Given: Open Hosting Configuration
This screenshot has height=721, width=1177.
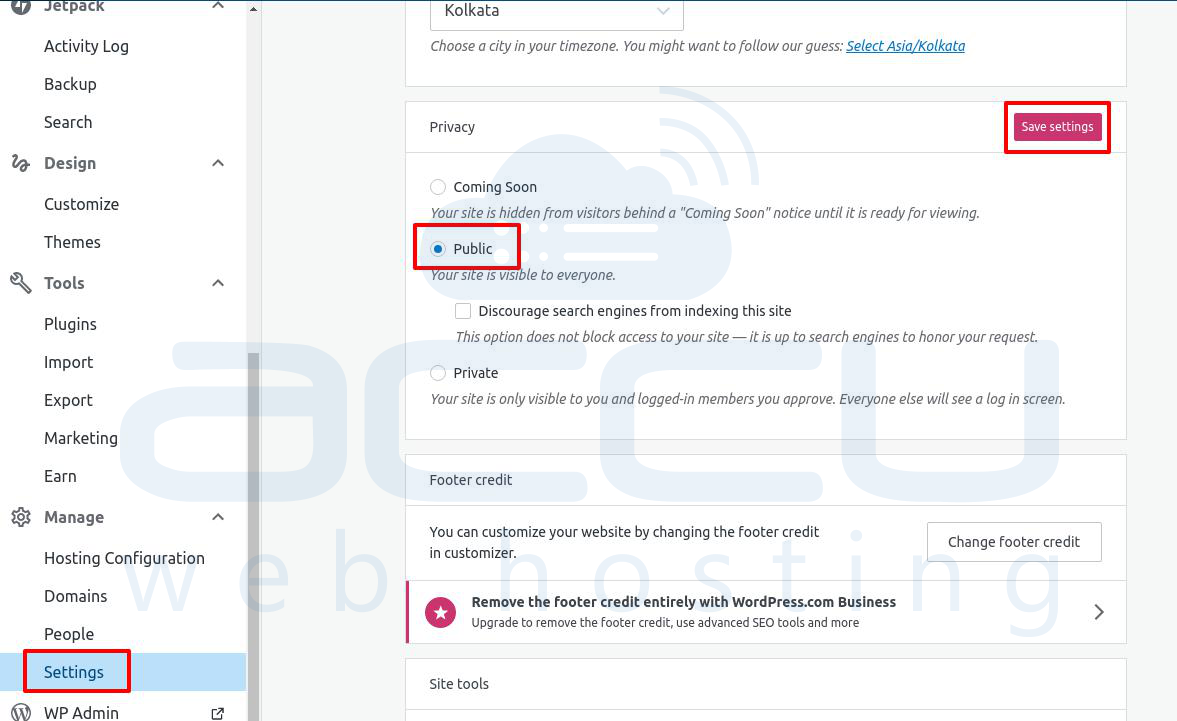Looking at the screenshot, I should [124, 558].
